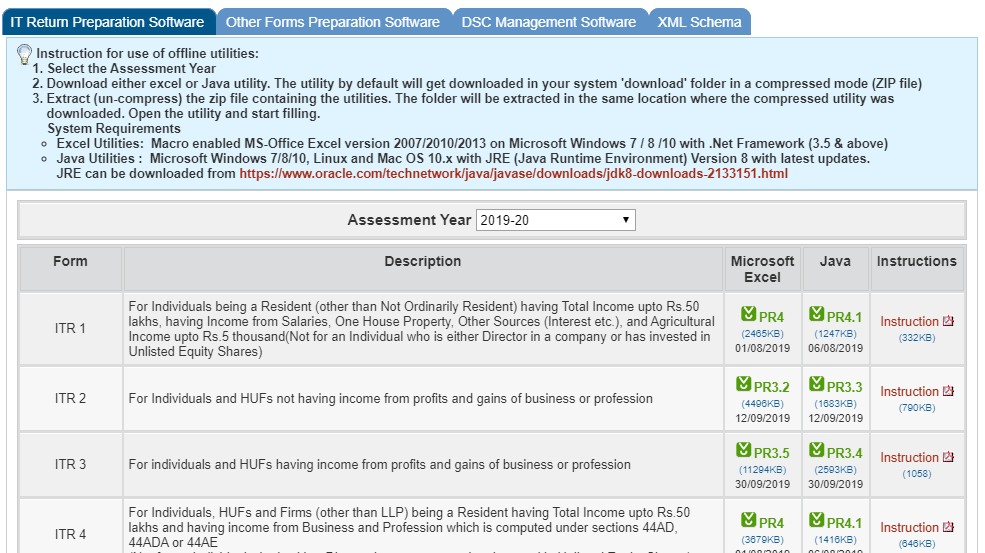The height and width of the screenshot is (553, 985).
Task: Click the lightbulb instruction icon
Action: pos(24,54)
